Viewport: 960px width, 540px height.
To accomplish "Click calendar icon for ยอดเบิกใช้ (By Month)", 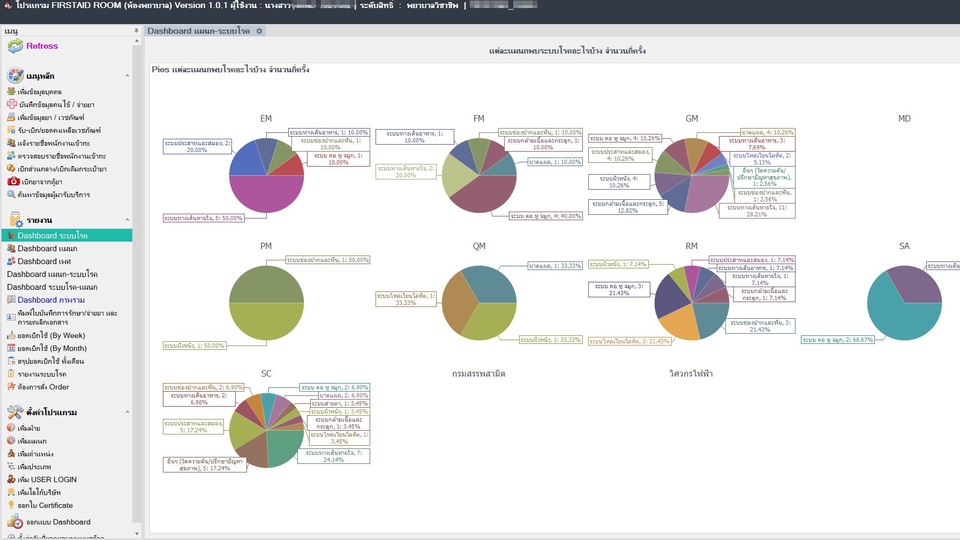I will [11, 348].
